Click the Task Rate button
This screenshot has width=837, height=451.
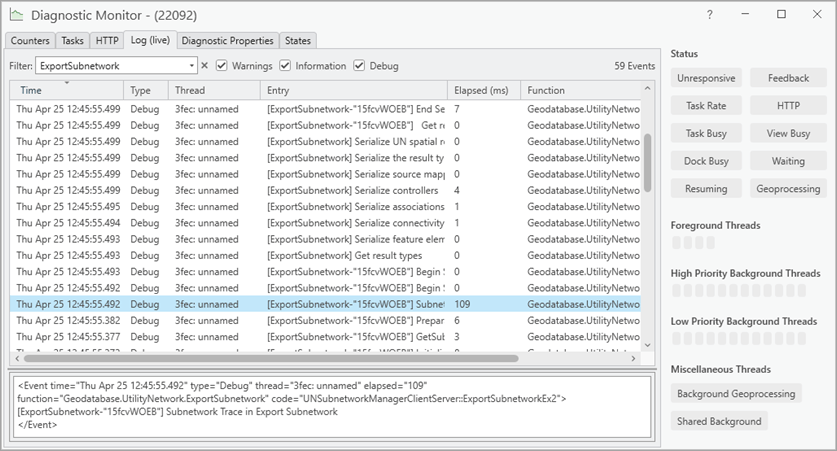click(706, 106)
